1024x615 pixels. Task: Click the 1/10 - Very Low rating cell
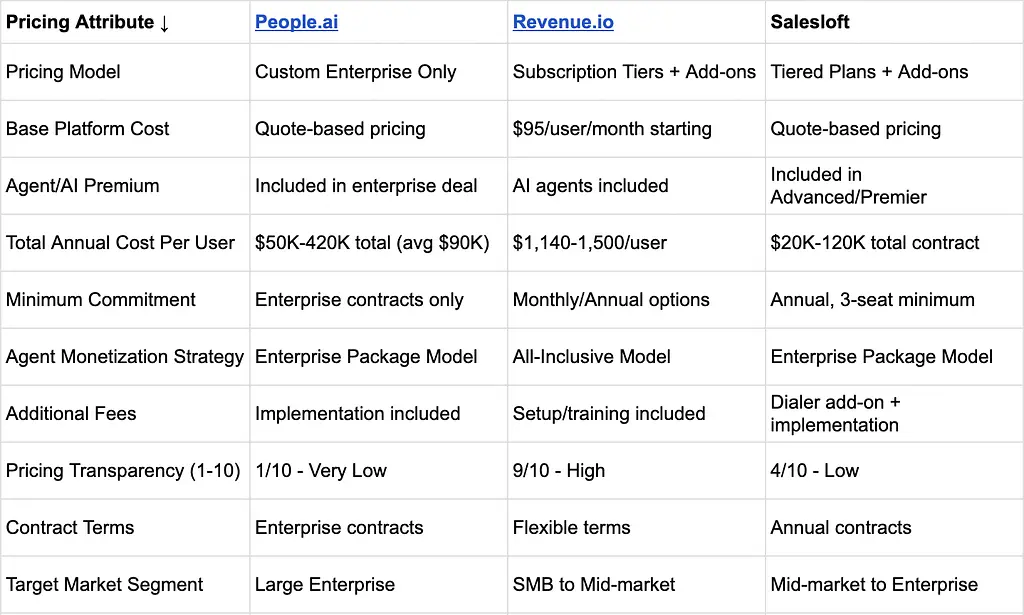click(320, 471)
